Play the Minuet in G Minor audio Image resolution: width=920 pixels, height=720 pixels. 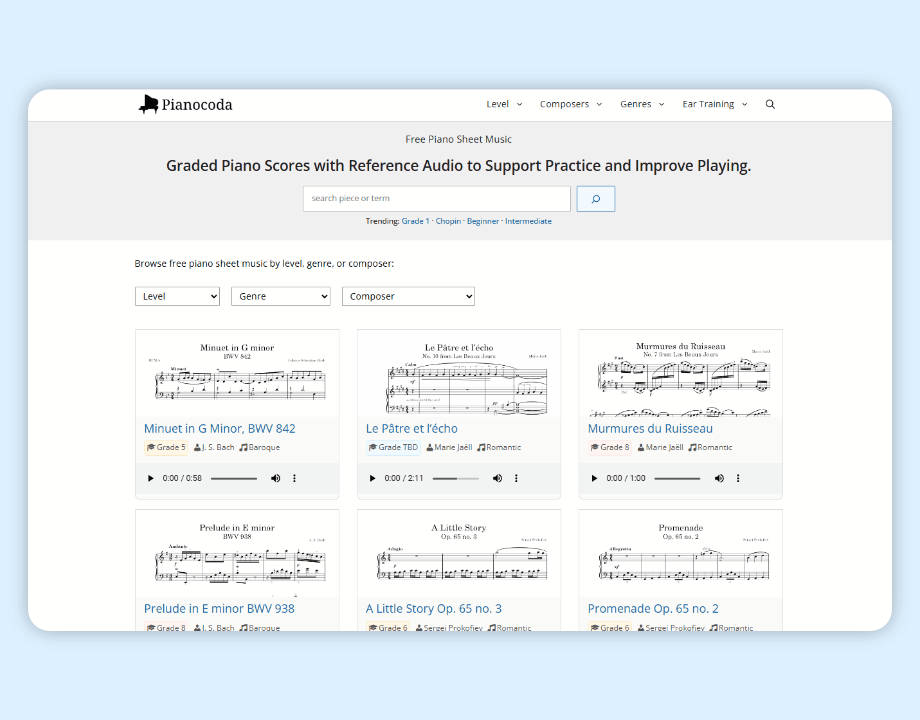tap(151, 478)
